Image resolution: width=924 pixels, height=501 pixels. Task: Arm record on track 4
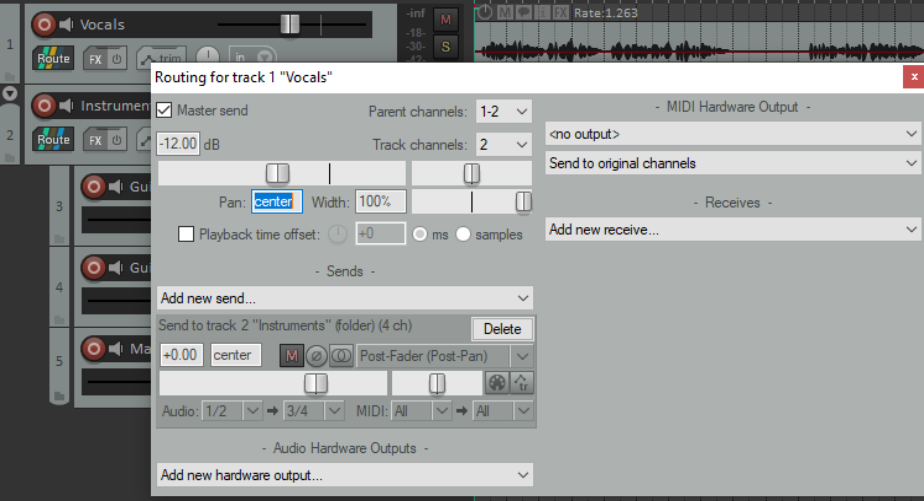click(x=93, y=268)
